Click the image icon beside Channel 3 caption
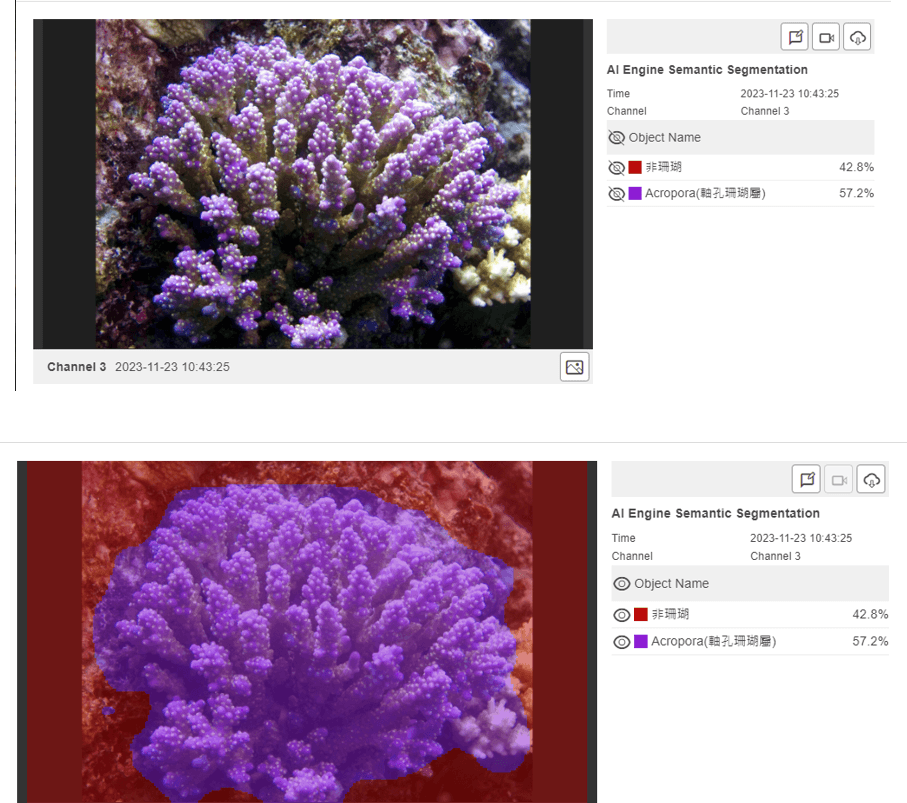 click(574, 367)
